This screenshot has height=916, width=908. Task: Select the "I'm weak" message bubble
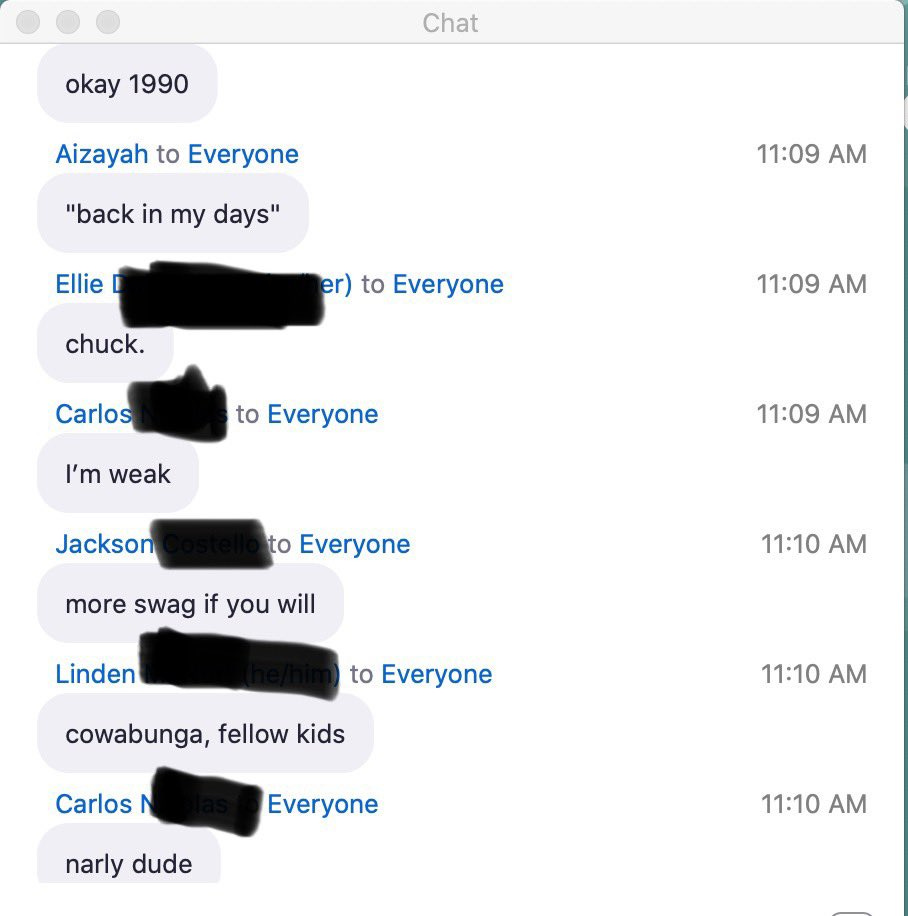pos(118,473)
